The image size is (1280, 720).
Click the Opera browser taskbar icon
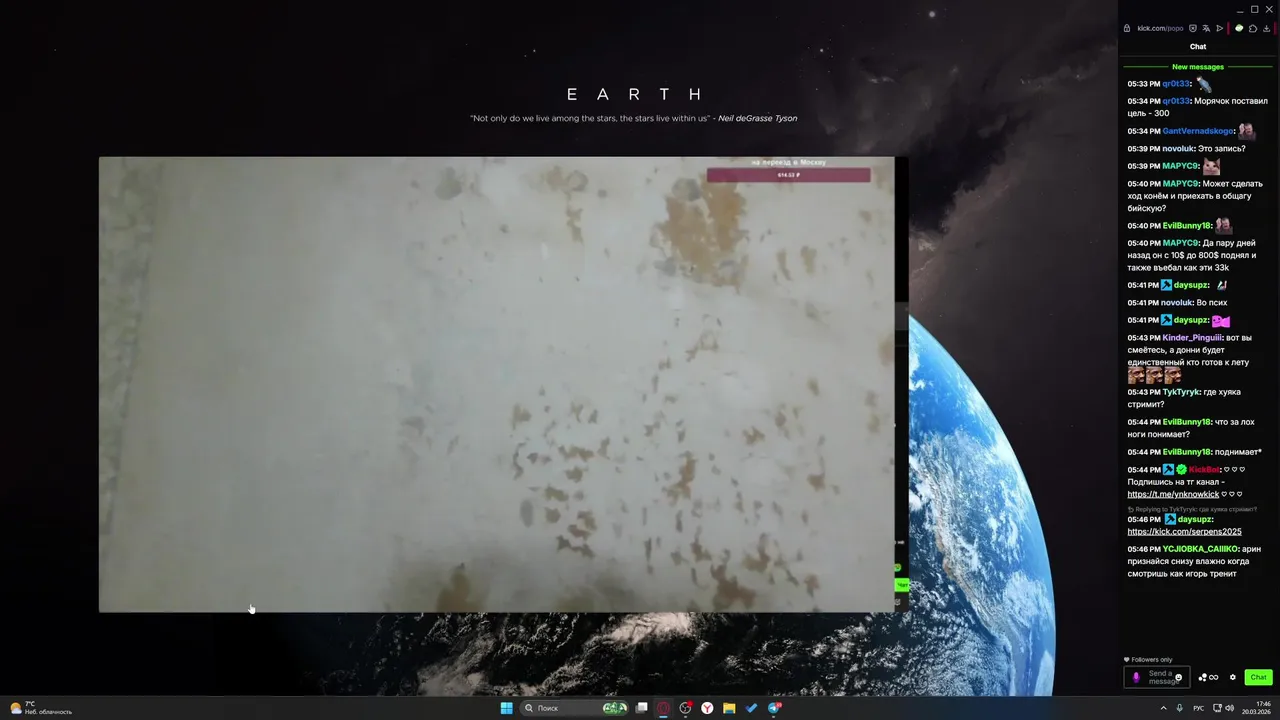663,708
